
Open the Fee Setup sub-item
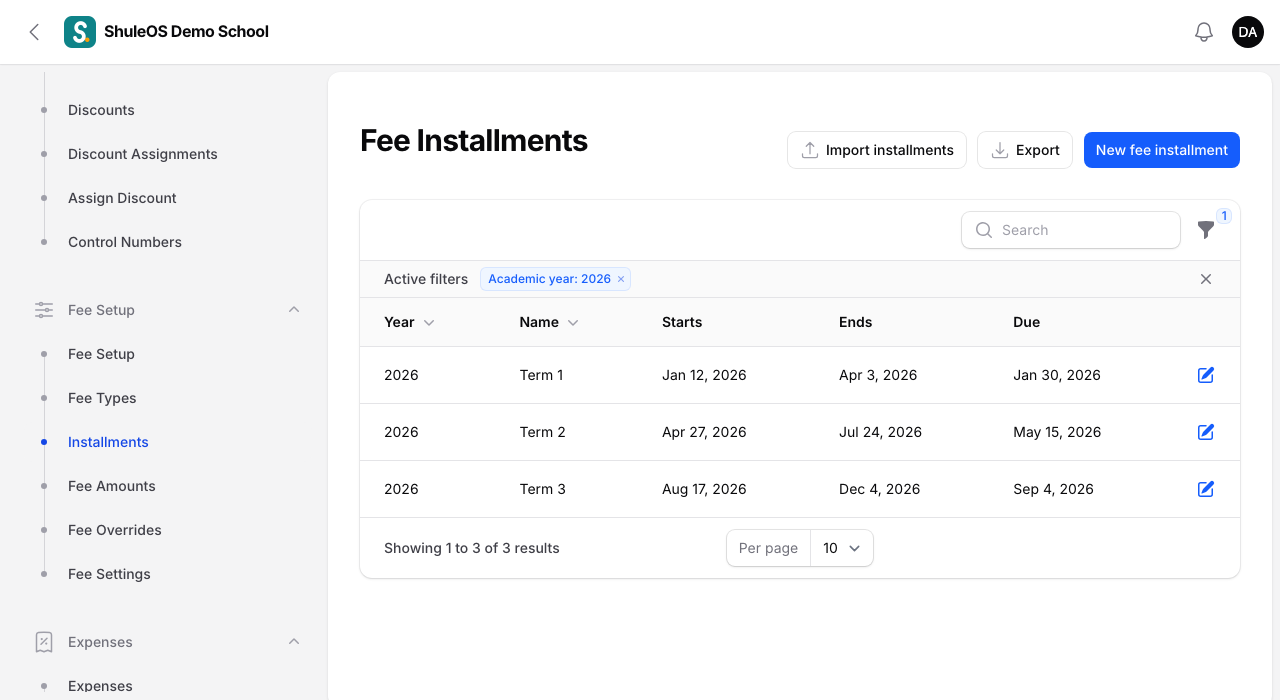coord(101,354)
